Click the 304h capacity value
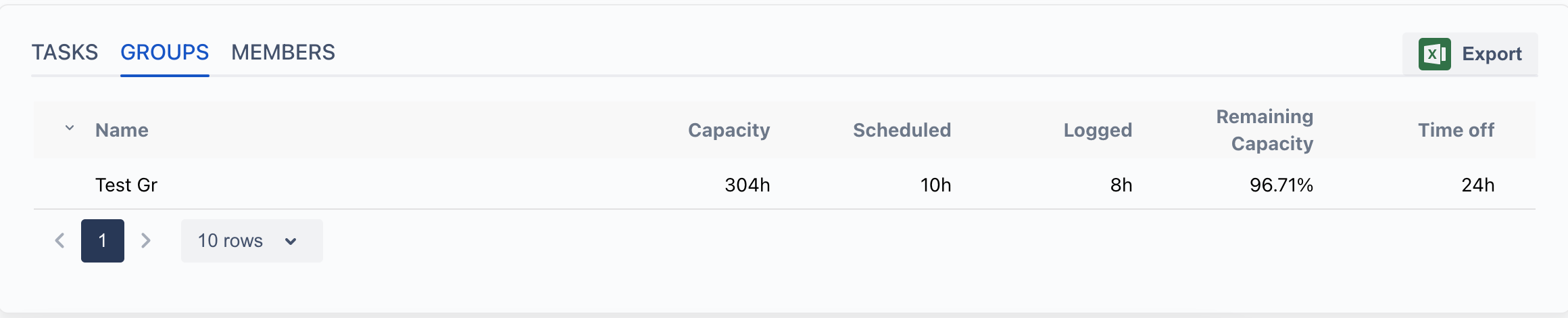1568x318 pixels. click(x=748, y=185)
